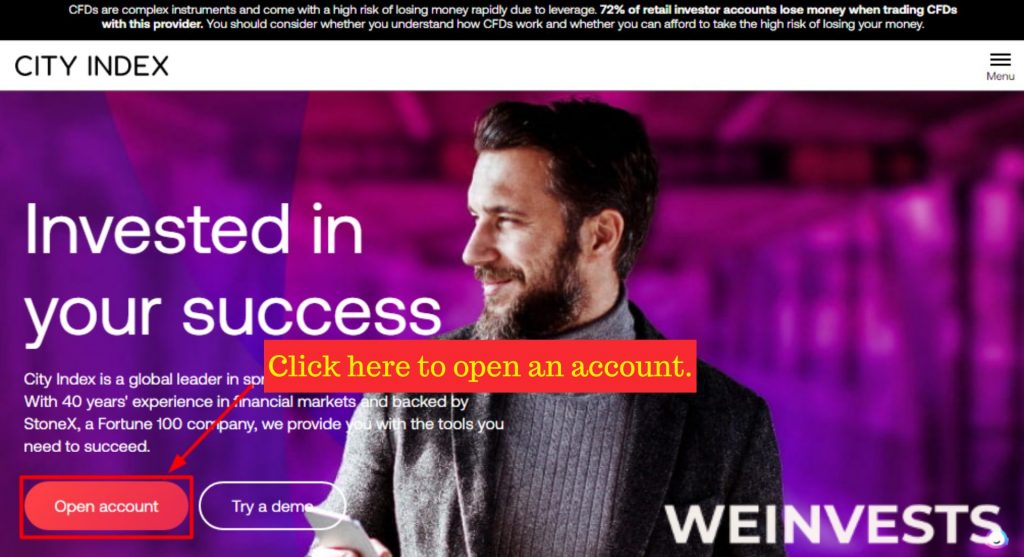Click the 'With 40 years' experience' text line
The height and width of the screenshot is (557, 1024).
click(x=246, y=402)
